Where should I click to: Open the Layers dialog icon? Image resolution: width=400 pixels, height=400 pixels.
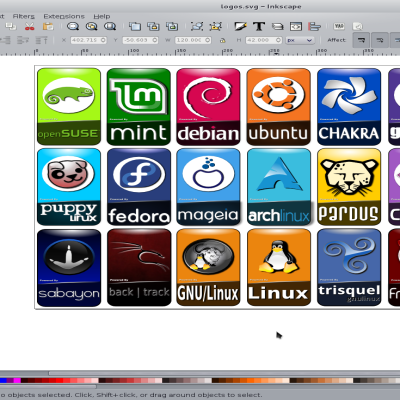tap(277, 26)
